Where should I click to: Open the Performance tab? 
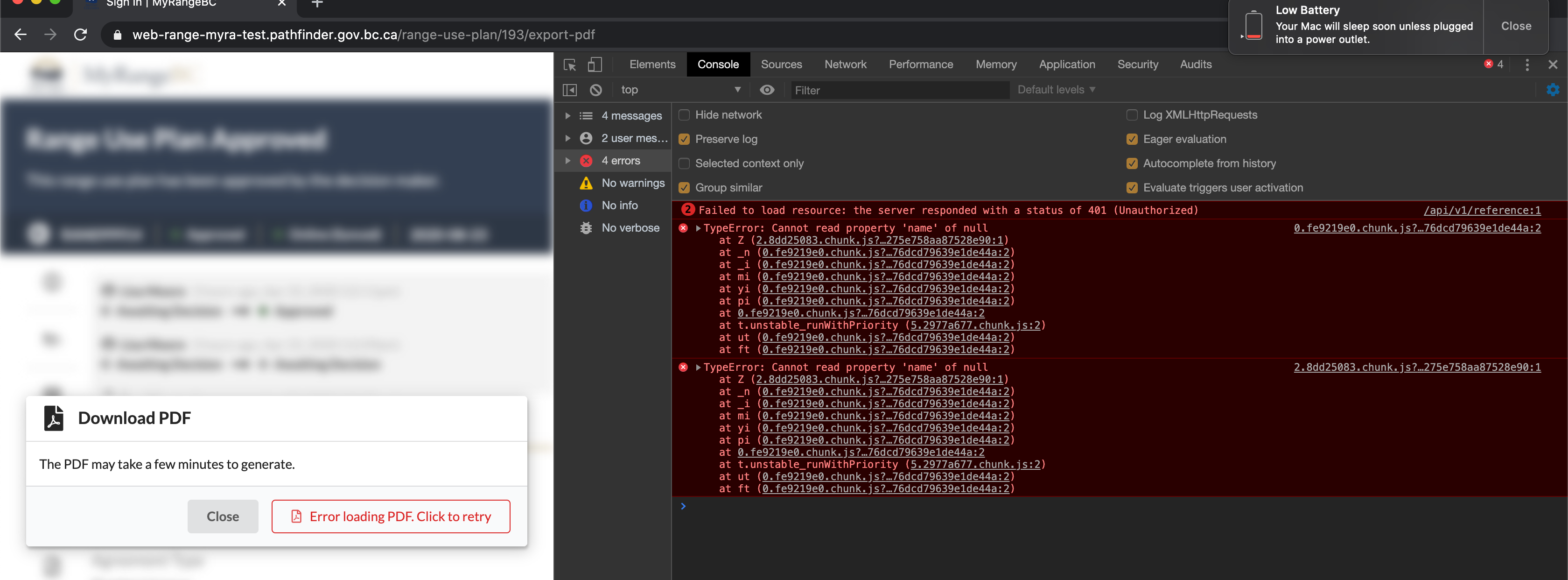coord(920,64)
